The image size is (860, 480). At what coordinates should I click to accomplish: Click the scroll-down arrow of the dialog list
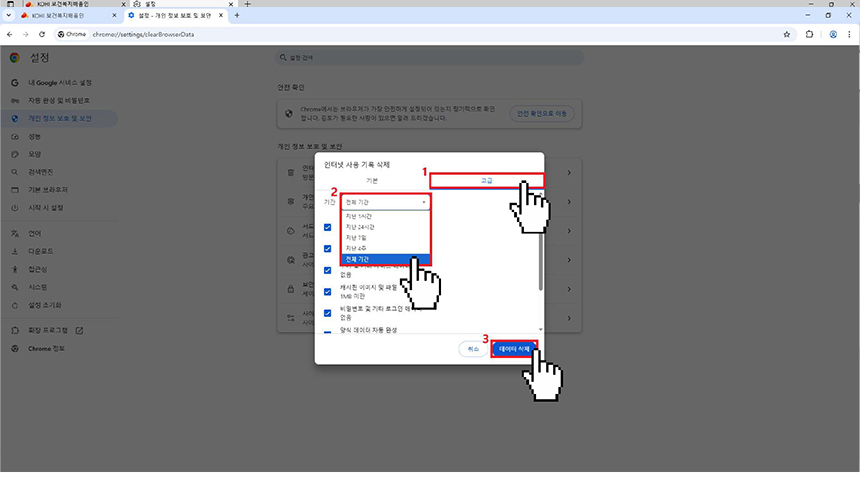541,329
